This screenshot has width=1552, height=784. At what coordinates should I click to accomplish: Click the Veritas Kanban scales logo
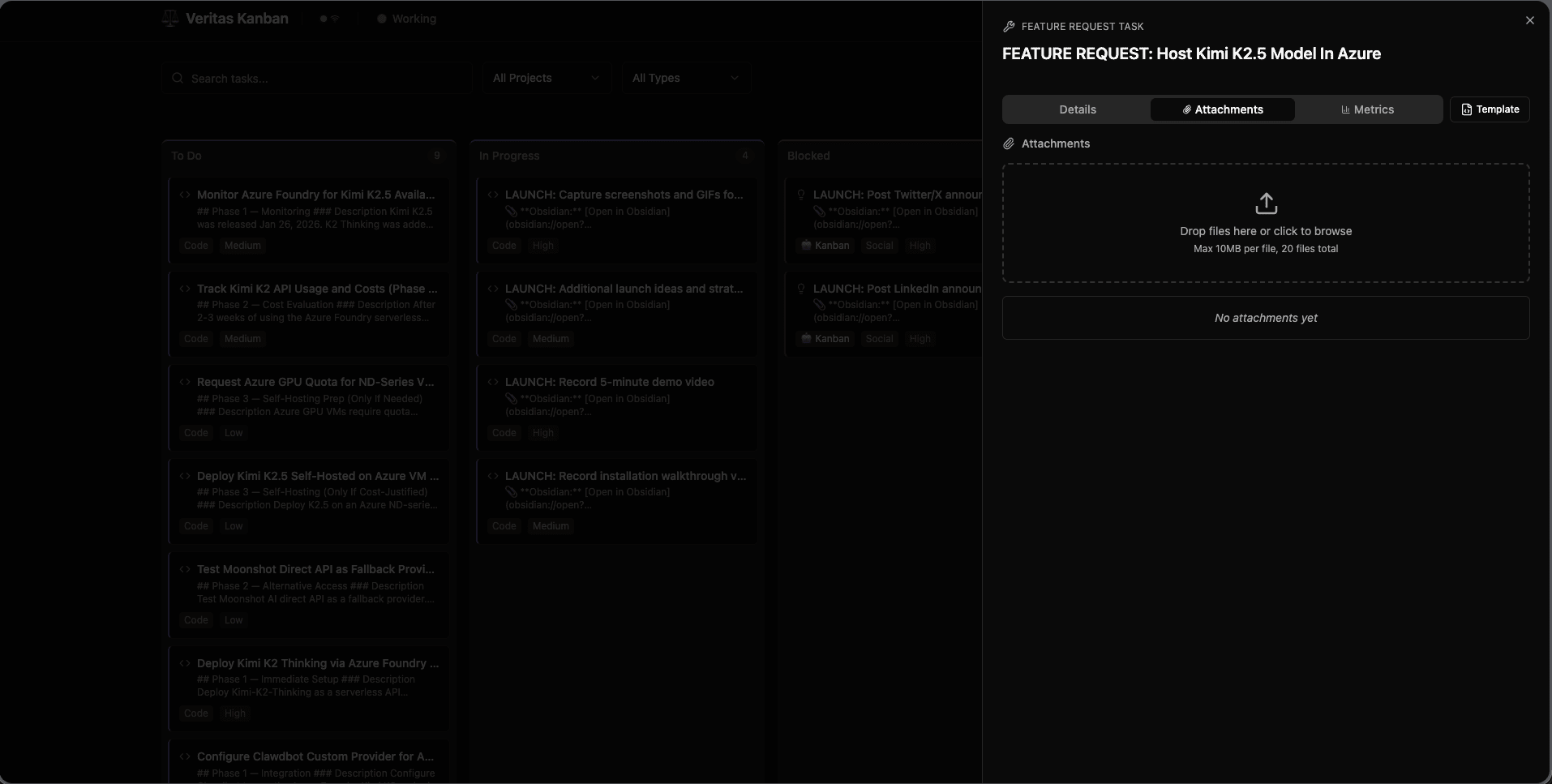pyautogui.click(x=169, y=19)
